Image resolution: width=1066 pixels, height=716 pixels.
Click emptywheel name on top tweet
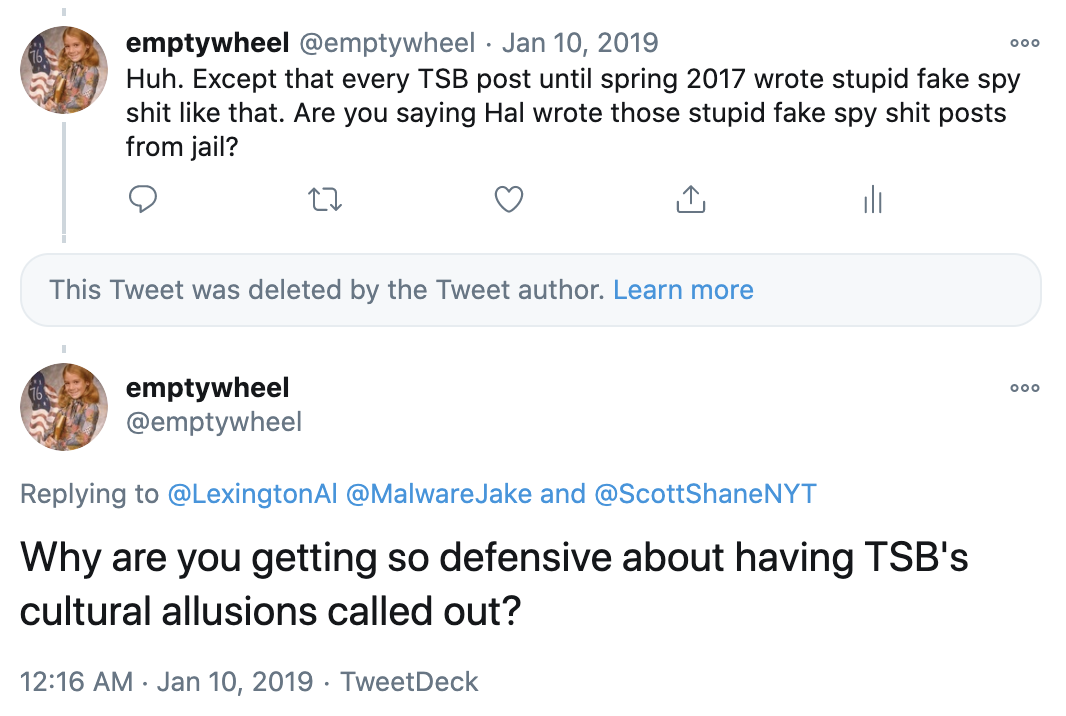point(207,43)
